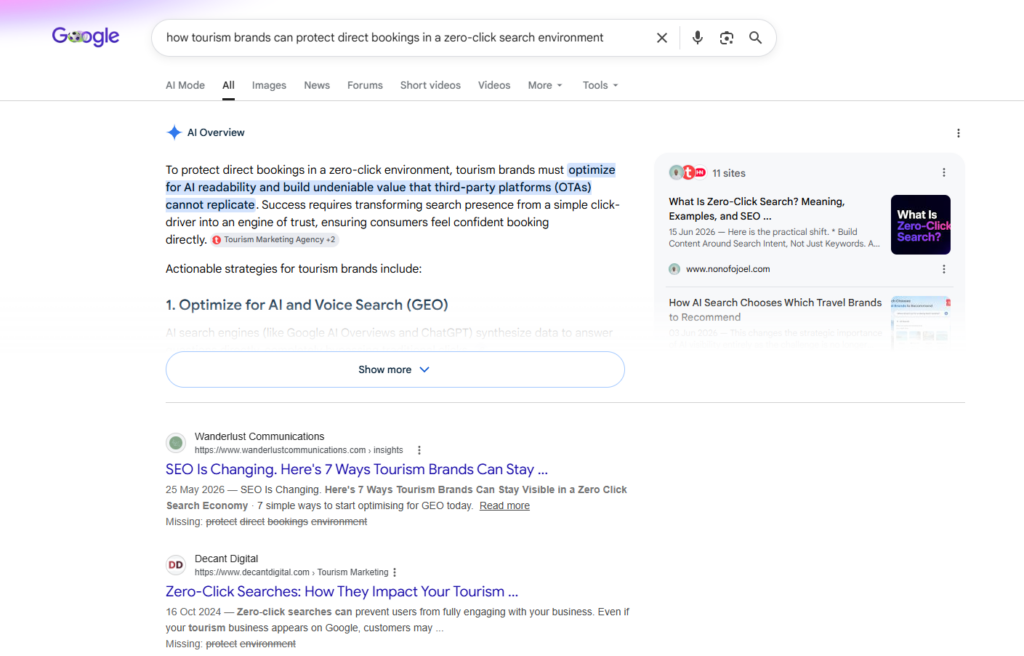Open the 11 sites panel three-dot menu

(944, 172)
